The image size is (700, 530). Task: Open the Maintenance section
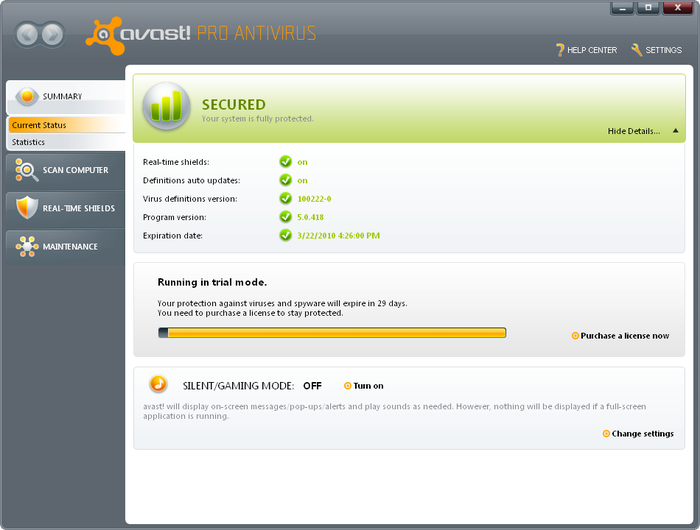(x=66, y=247)
